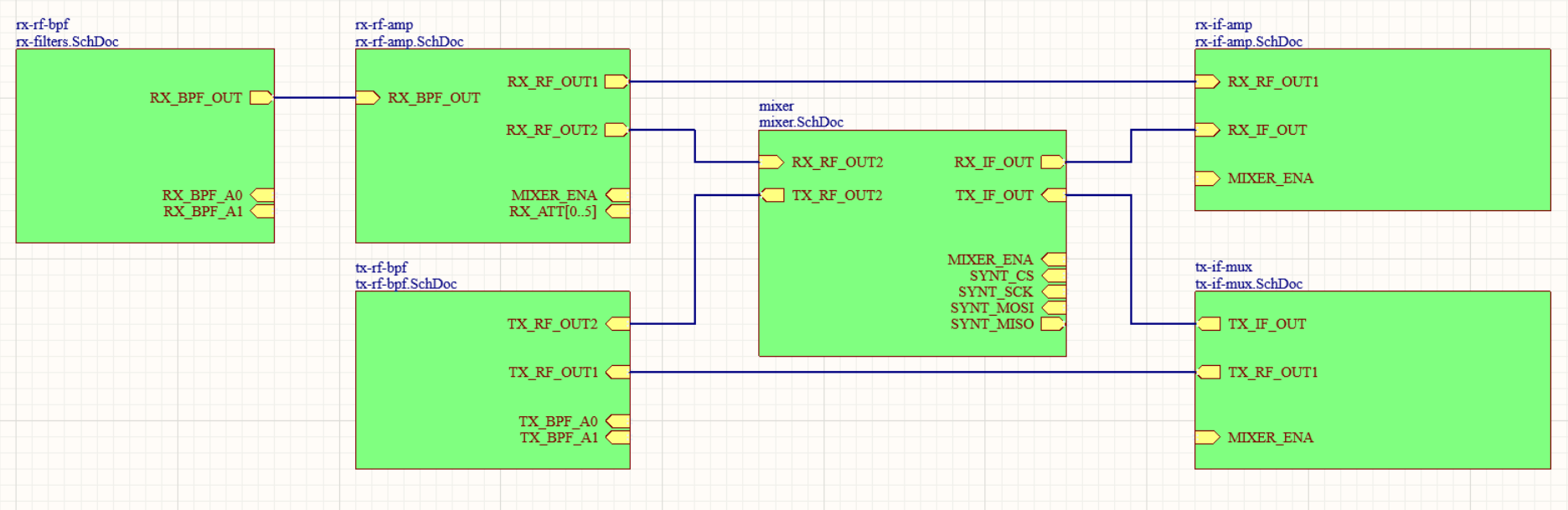Select RX_RF_OUT1 port icon on rx-rf-amp block
Screen dimensions: 1568x510
pos(616,82)
